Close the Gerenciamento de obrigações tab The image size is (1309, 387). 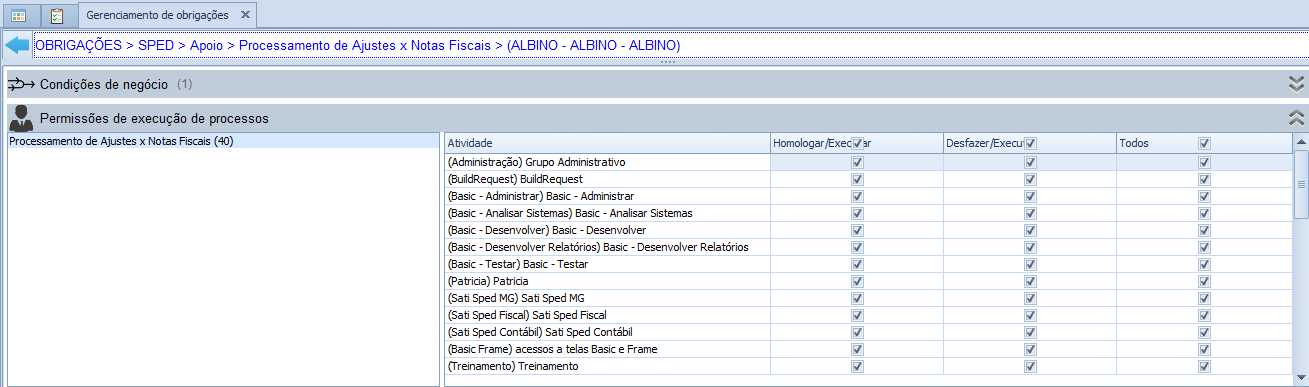(245, 16)
